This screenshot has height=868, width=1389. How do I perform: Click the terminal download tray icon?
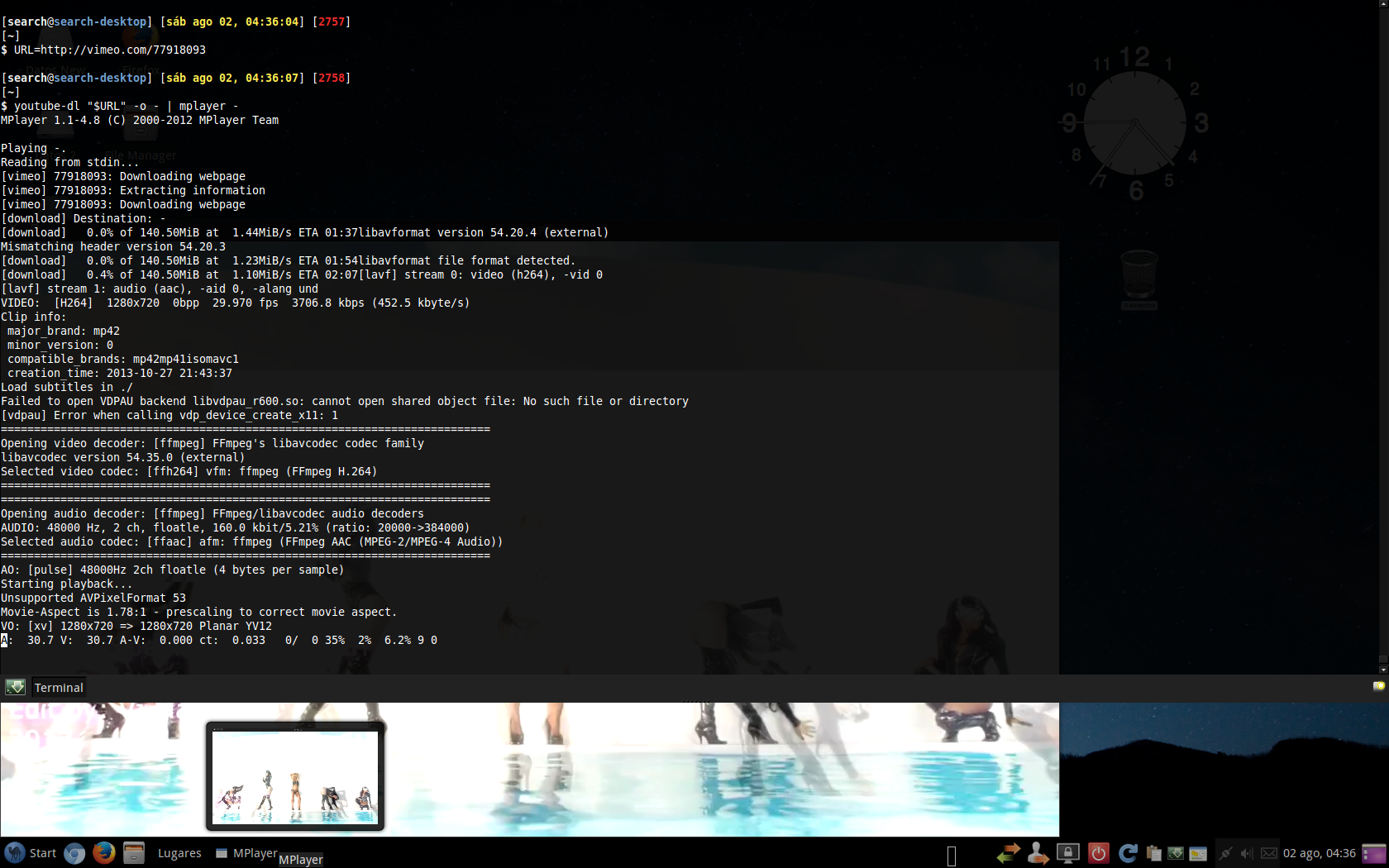[1176, 854]
